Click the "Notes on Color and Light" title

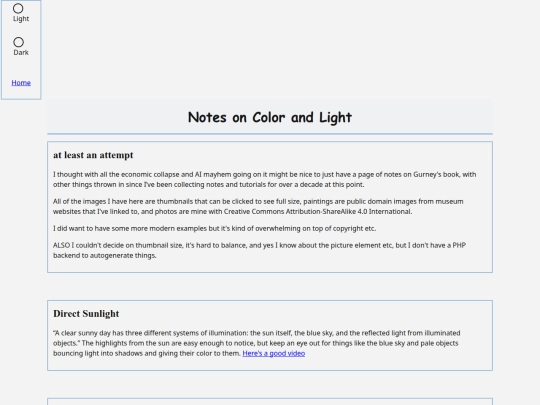coord(270,117)
